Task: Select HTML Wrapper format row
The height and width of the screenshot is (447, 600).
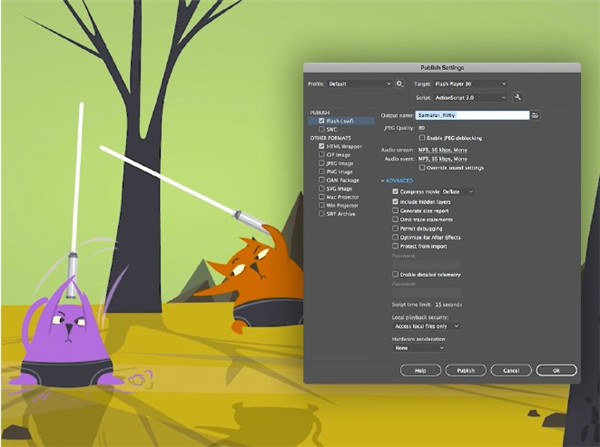Action: [x=341, y=146]
